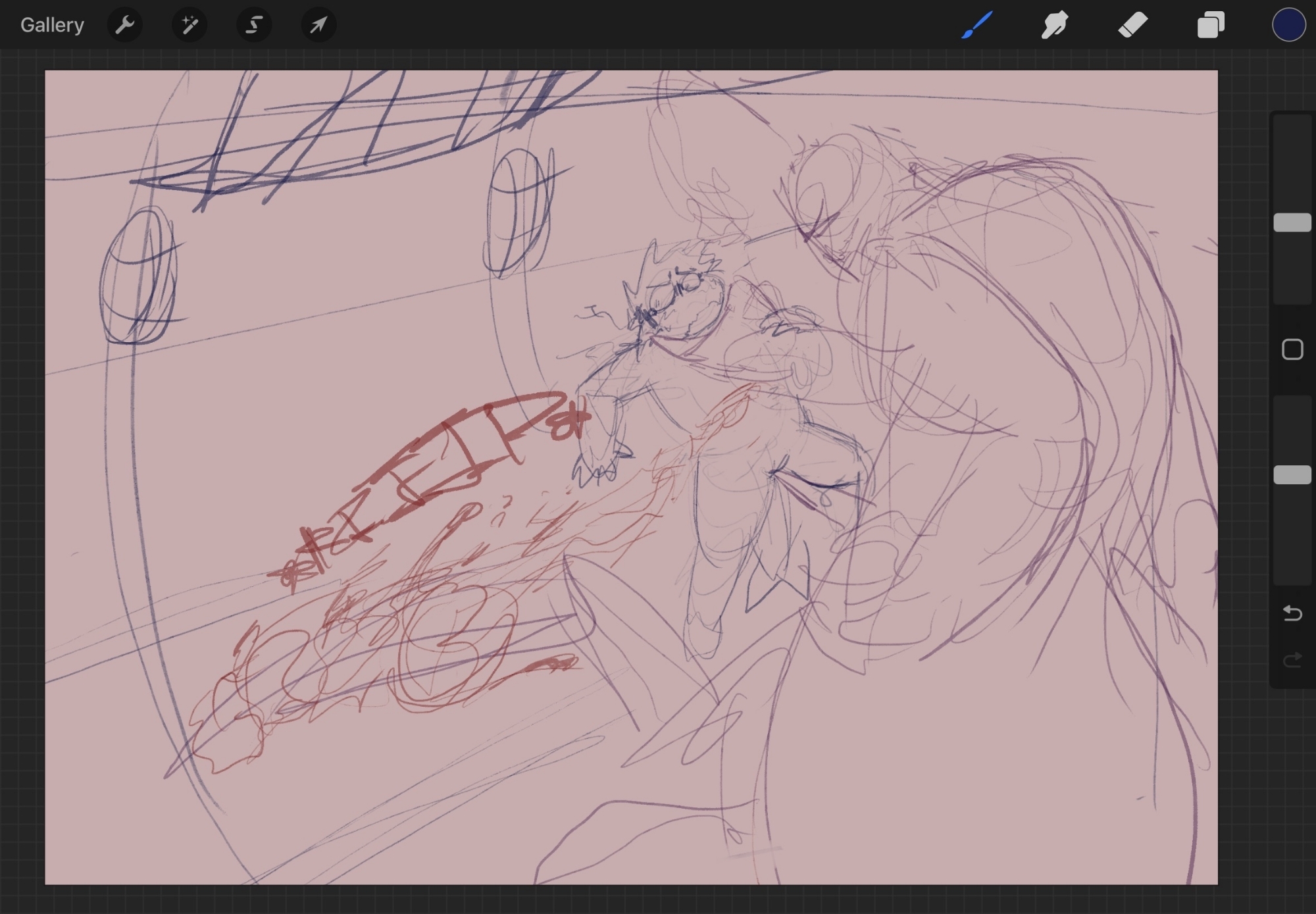Tap the left porthole window sketch
This screenshot has height=914, width=1316.
pyautogui.click(x=138, y=276)
